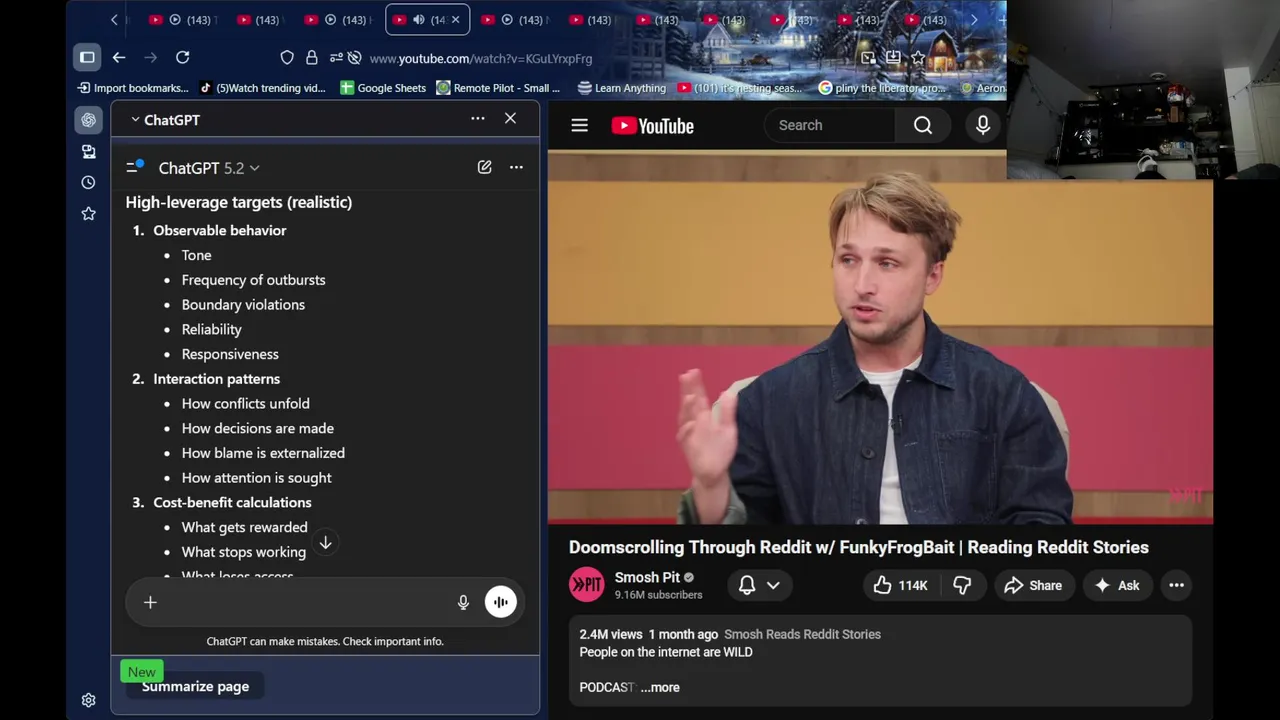Open Google Sheets bookmark
The width and height of the screenshot is (1280, 720).
click(x=383, y=88)
